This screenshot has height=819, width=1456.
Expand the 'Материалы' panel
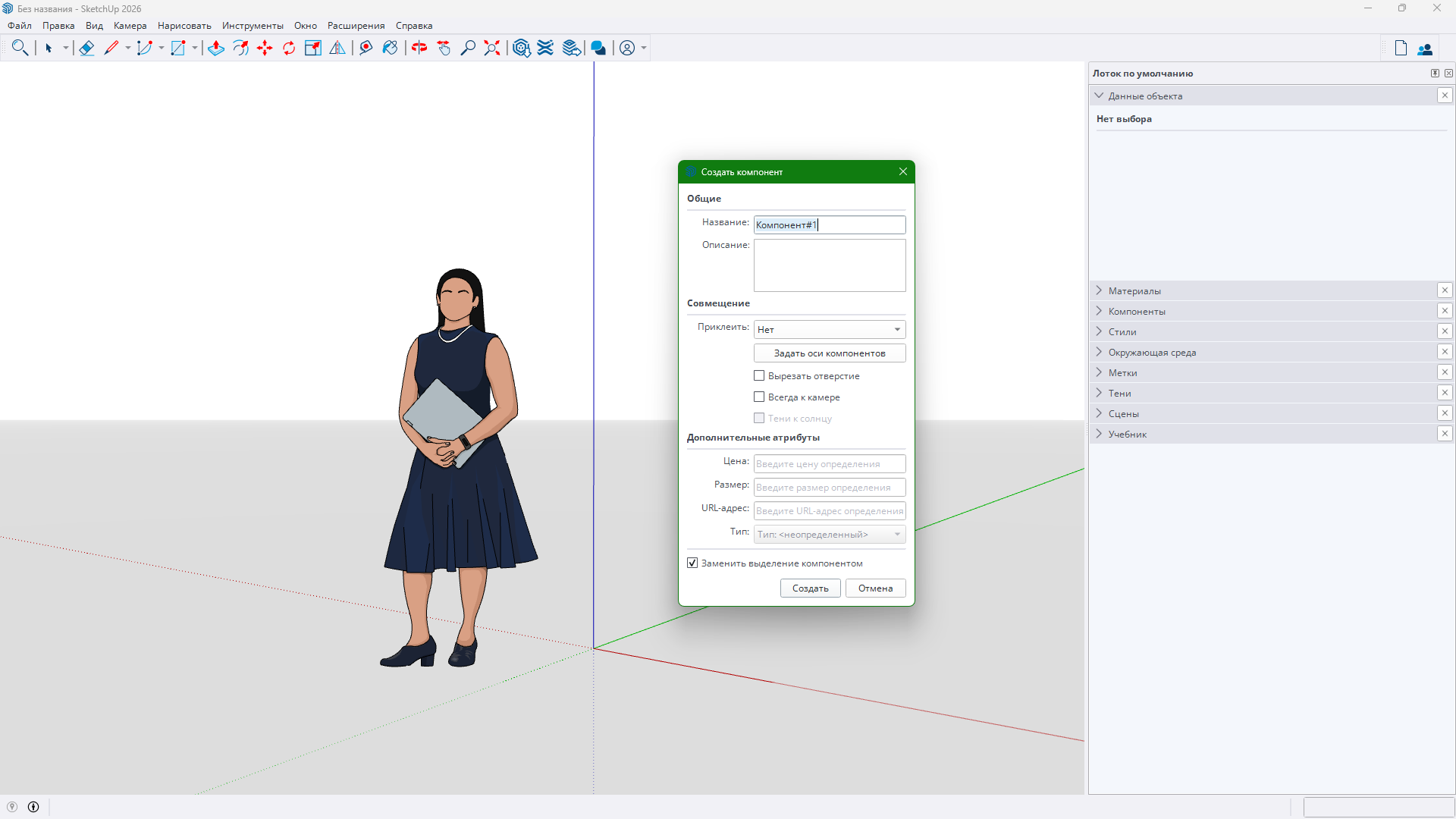point(1134,291)
